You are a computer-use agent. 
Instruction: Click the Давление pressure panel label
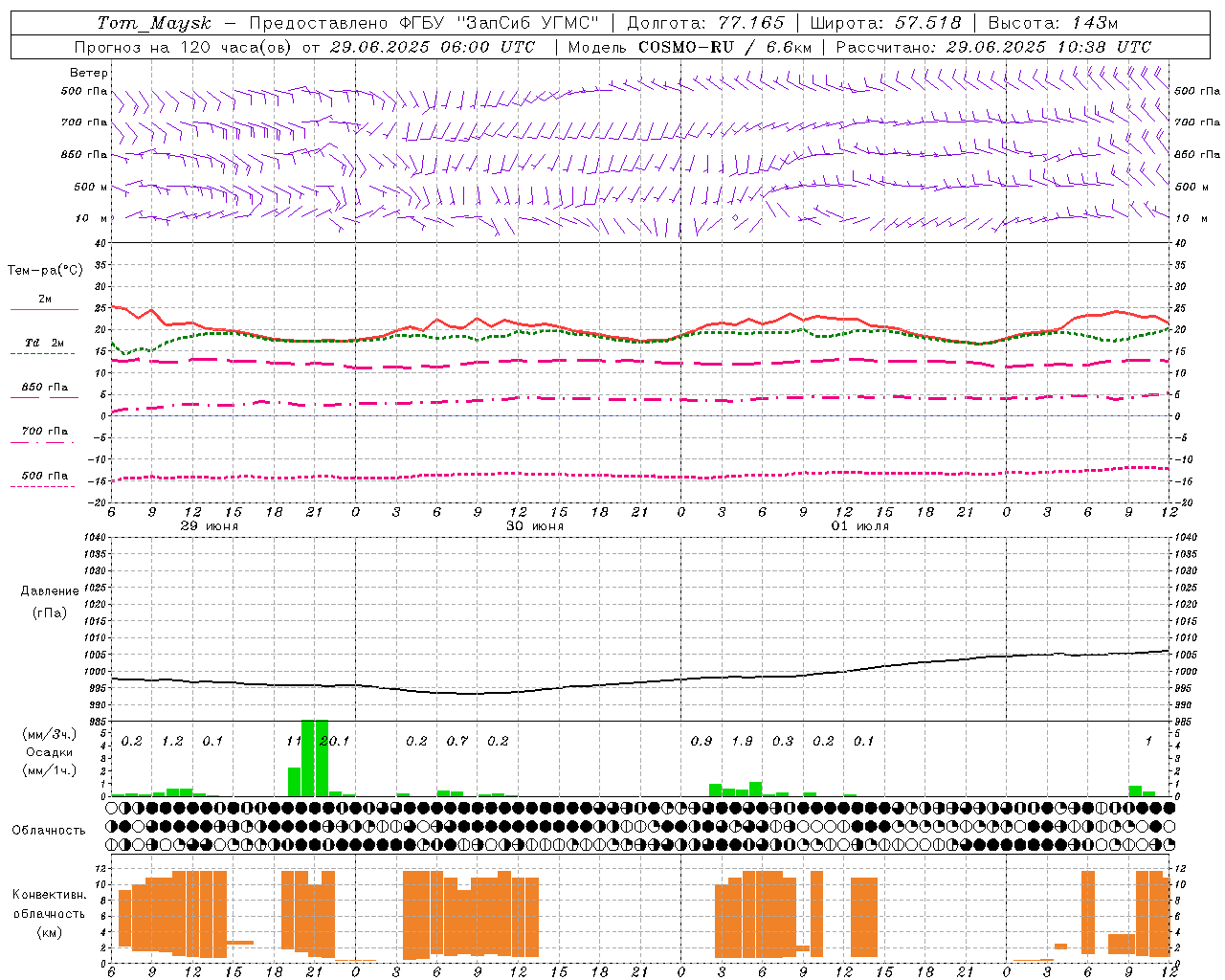tap(50, 591)
